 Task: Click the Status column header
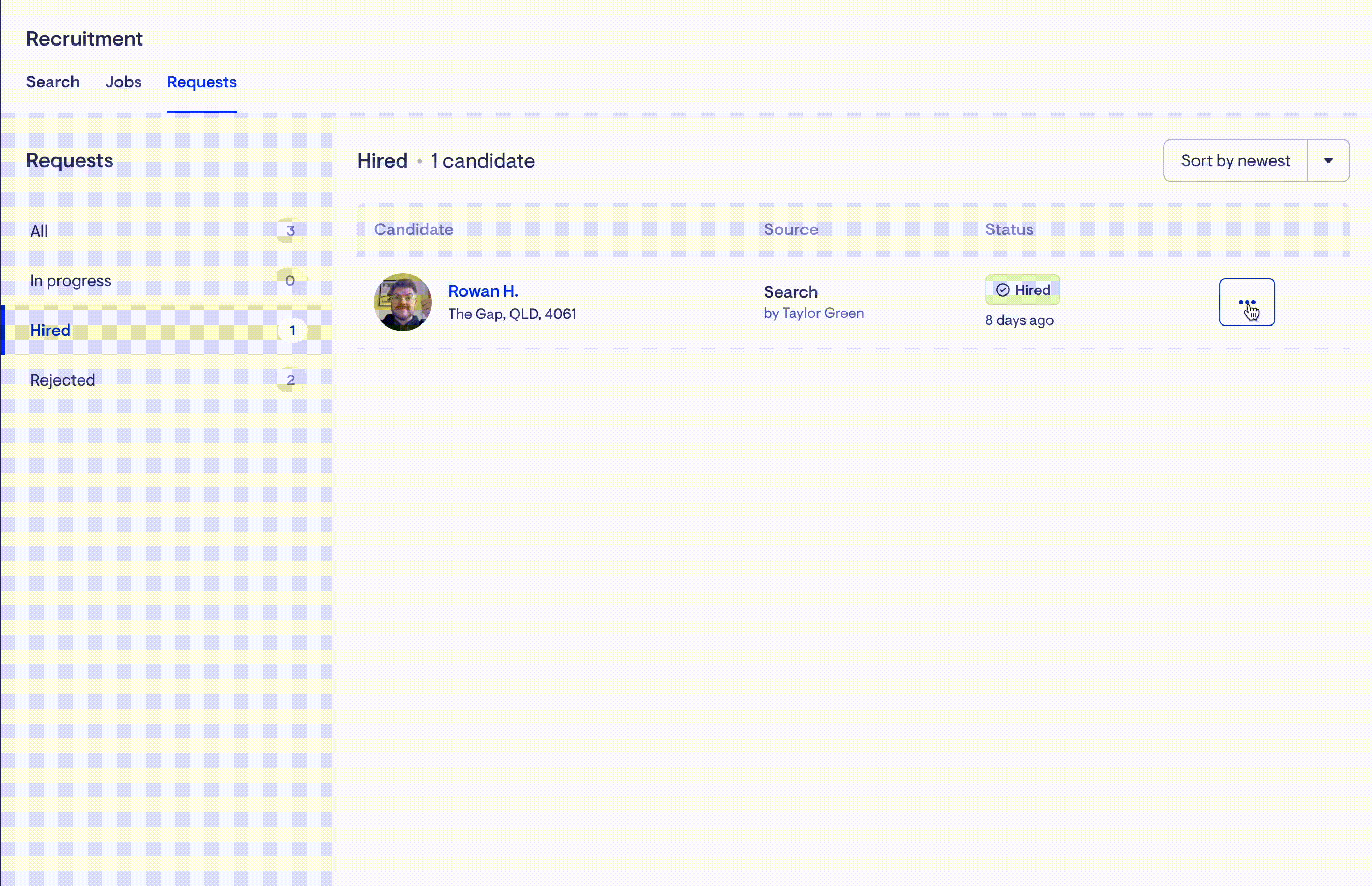(1009, 229)
